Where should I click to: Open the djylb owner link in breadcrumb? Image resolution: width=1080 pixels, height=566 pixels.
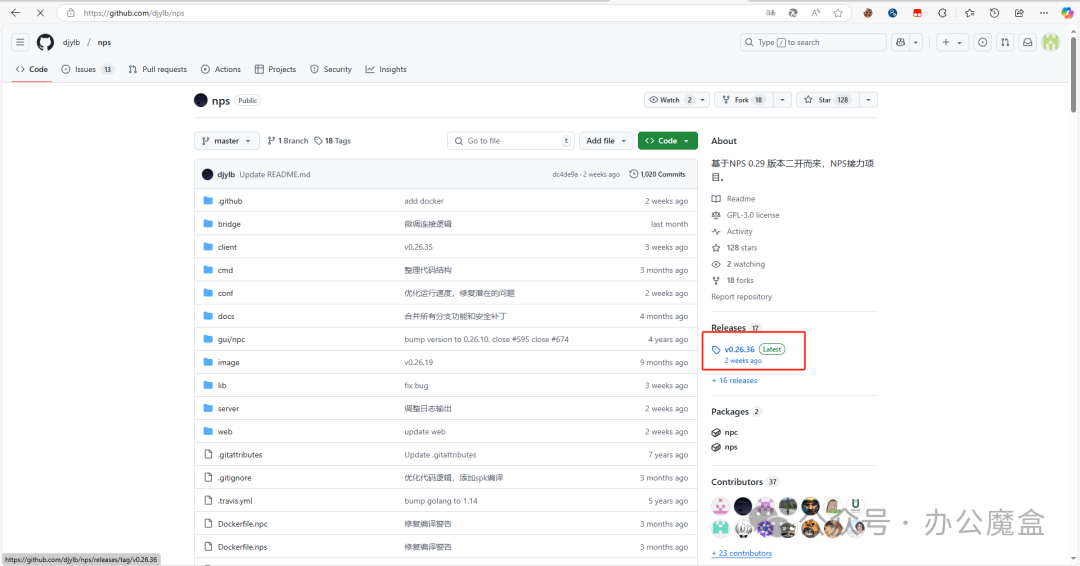(72, 42)
